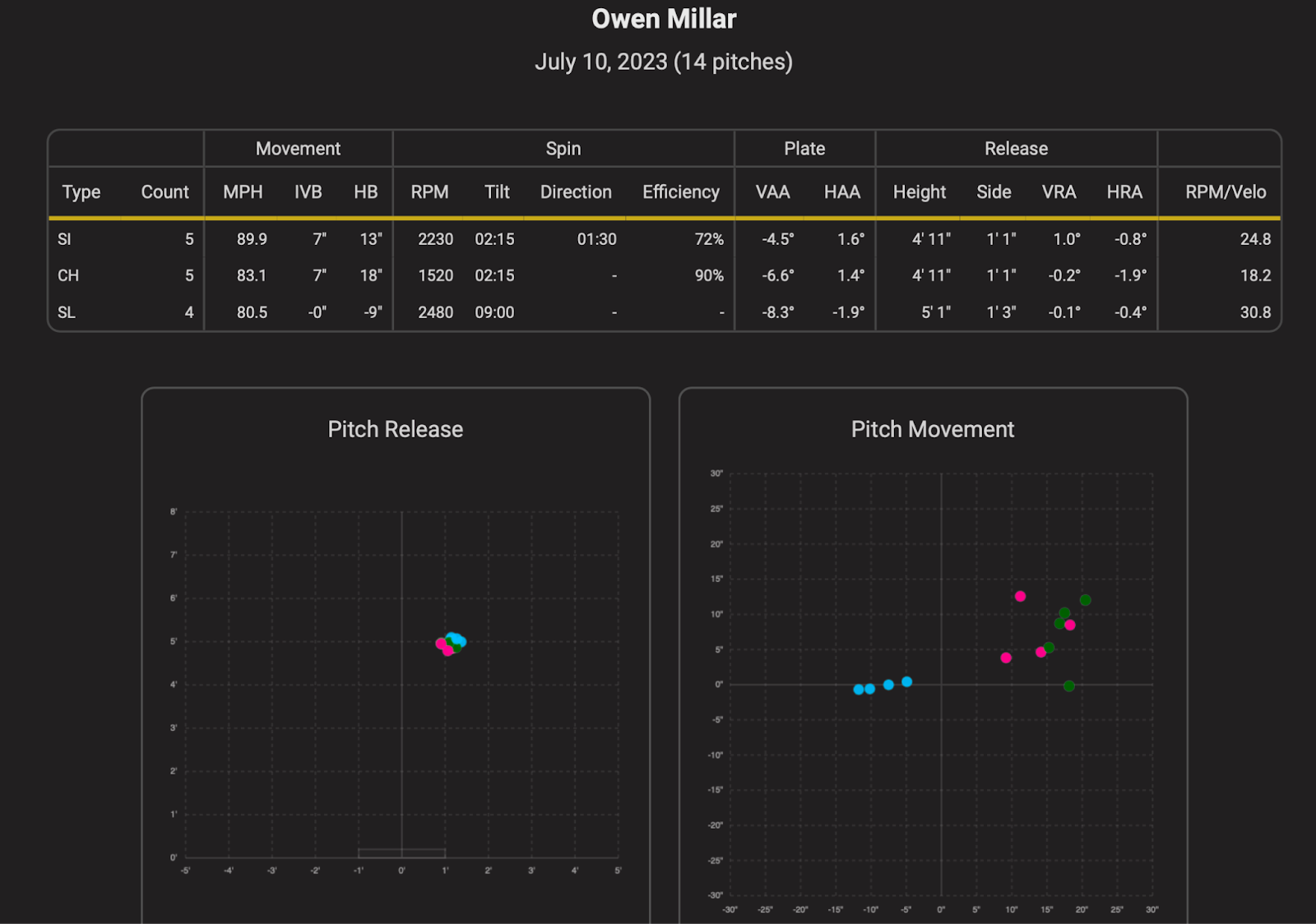Image resolution: width=1316 pixels, height=924 pixels.
Task: Click the rightmost green dot in Pitch Movement
Action: [x=1085, y=600]
